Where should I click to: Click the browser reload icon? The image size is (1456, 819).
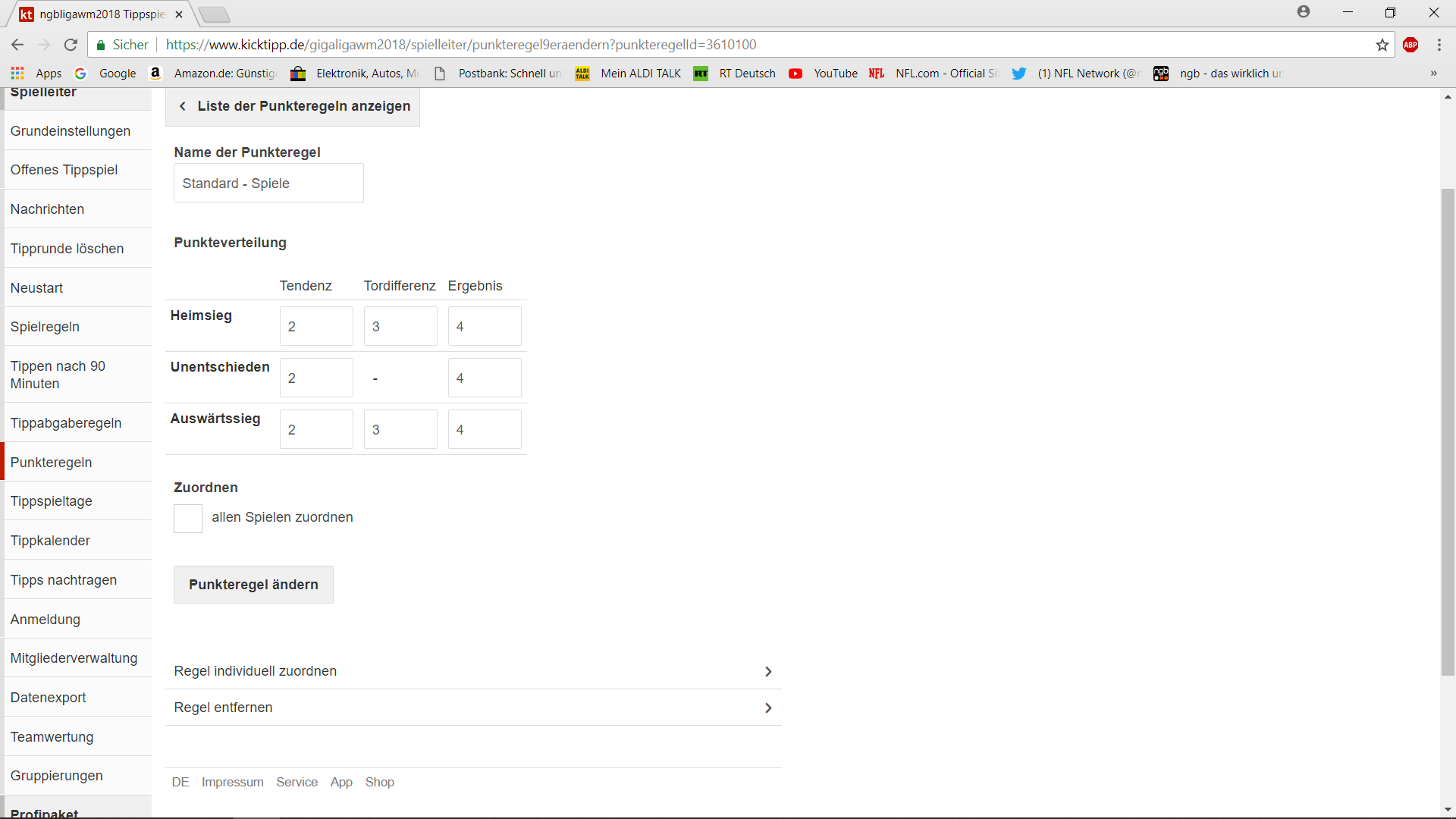coord(71,45)
